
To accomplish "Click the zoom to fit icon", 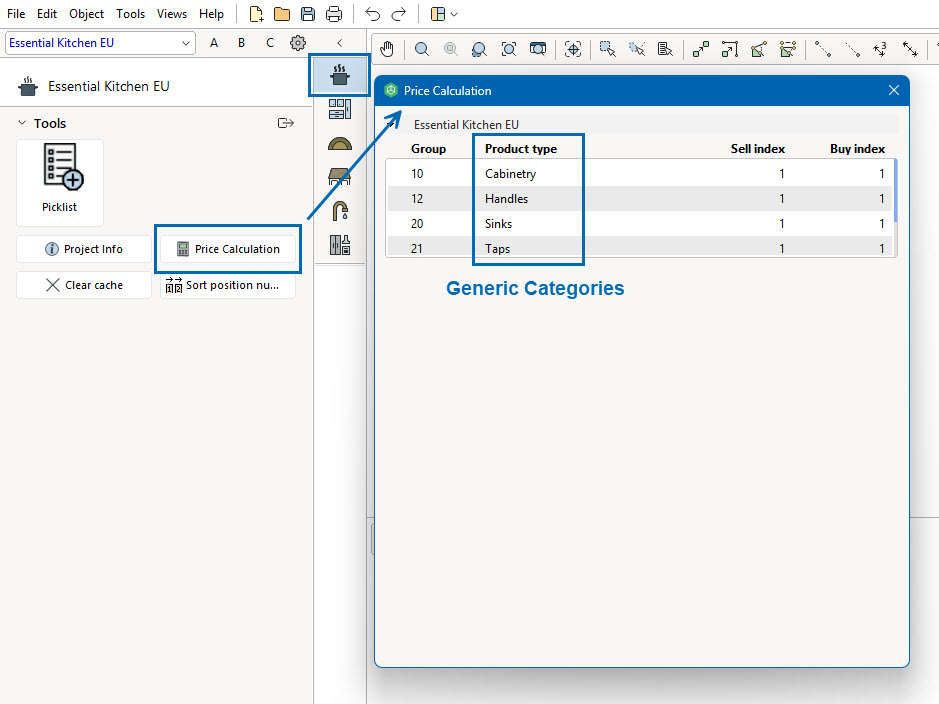I will click(508, 49).
